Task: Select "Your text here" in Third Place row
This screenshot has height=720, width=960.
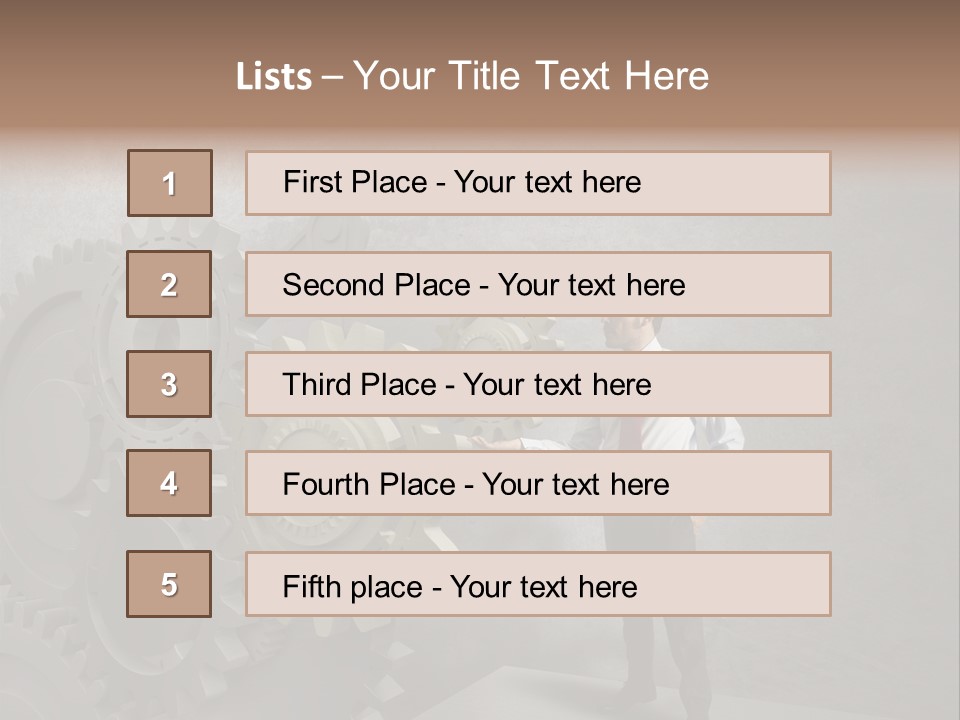Action: pos(557,385)
